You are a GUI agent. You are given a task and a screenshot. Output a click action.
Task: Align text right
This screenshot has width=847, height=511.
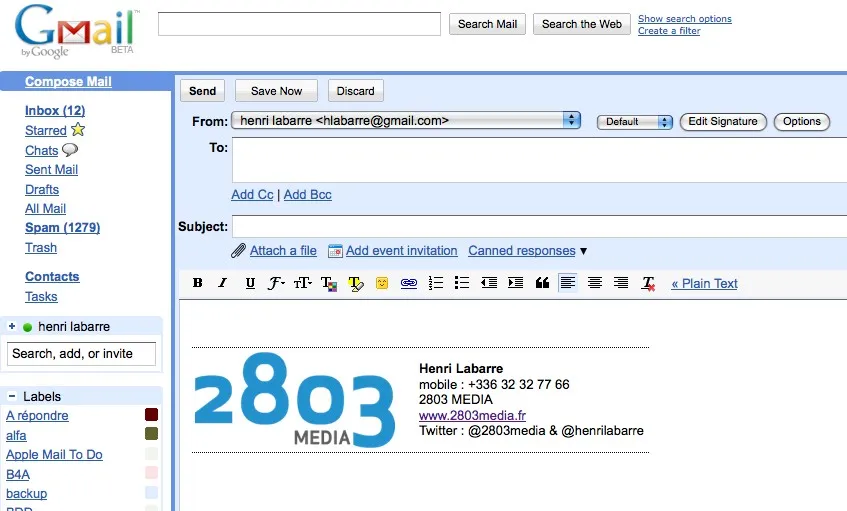(621, 283)
